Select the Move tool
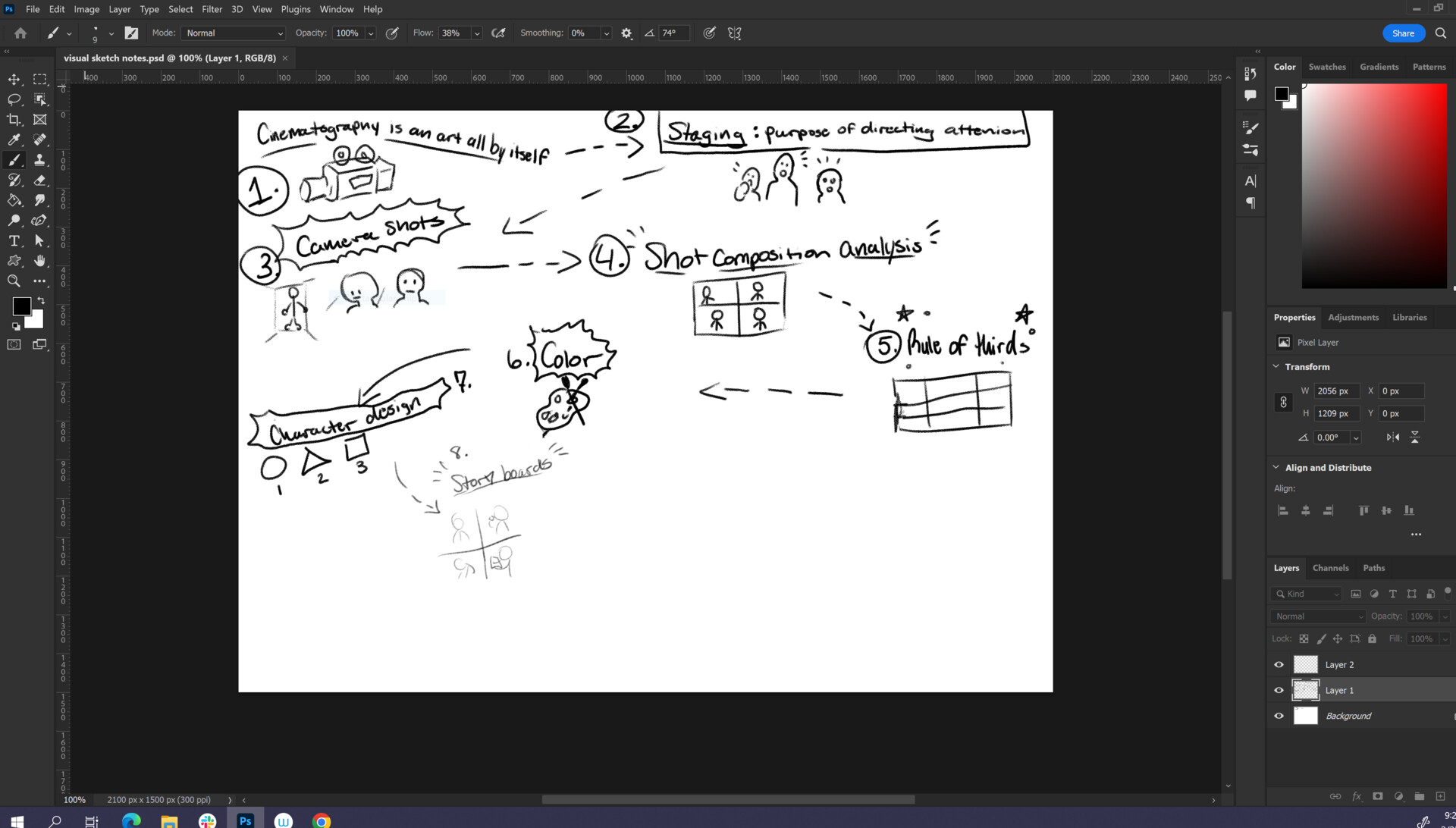 click(x=14, y=80)
